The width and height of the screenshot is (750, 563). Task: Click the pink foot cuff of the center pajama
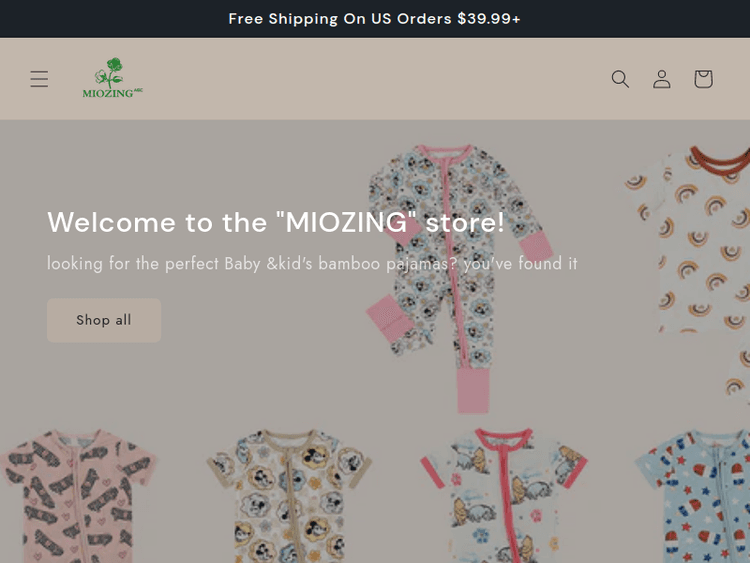coord(470,385)
